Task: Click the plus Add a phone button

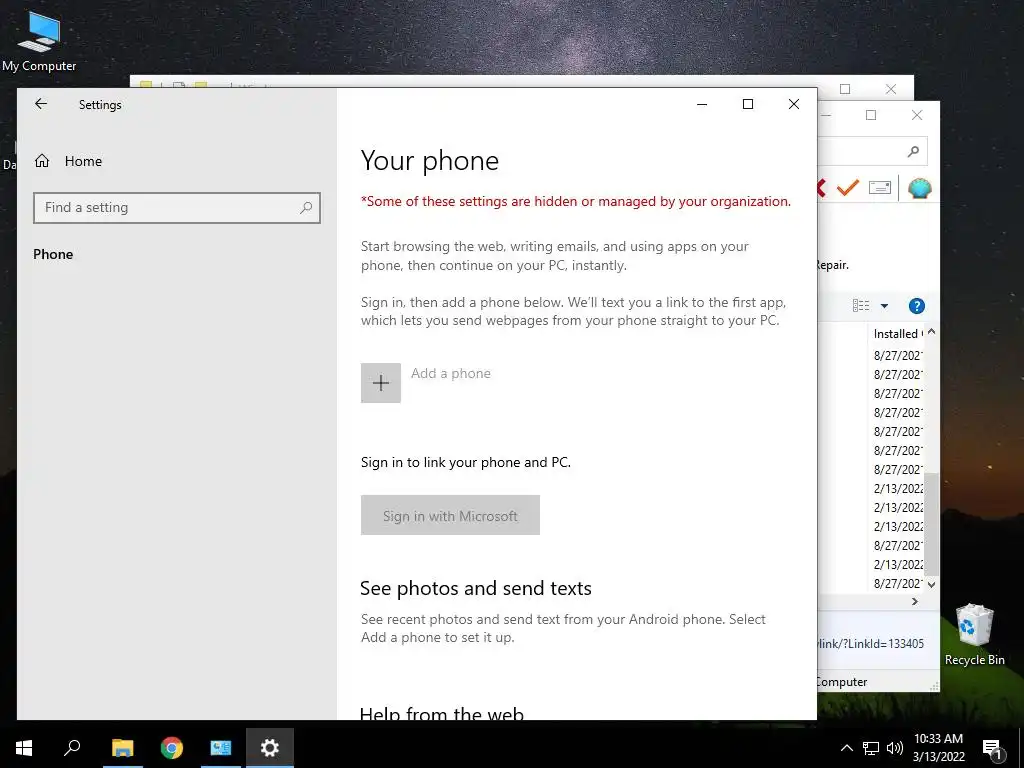Action: [381, 383]
